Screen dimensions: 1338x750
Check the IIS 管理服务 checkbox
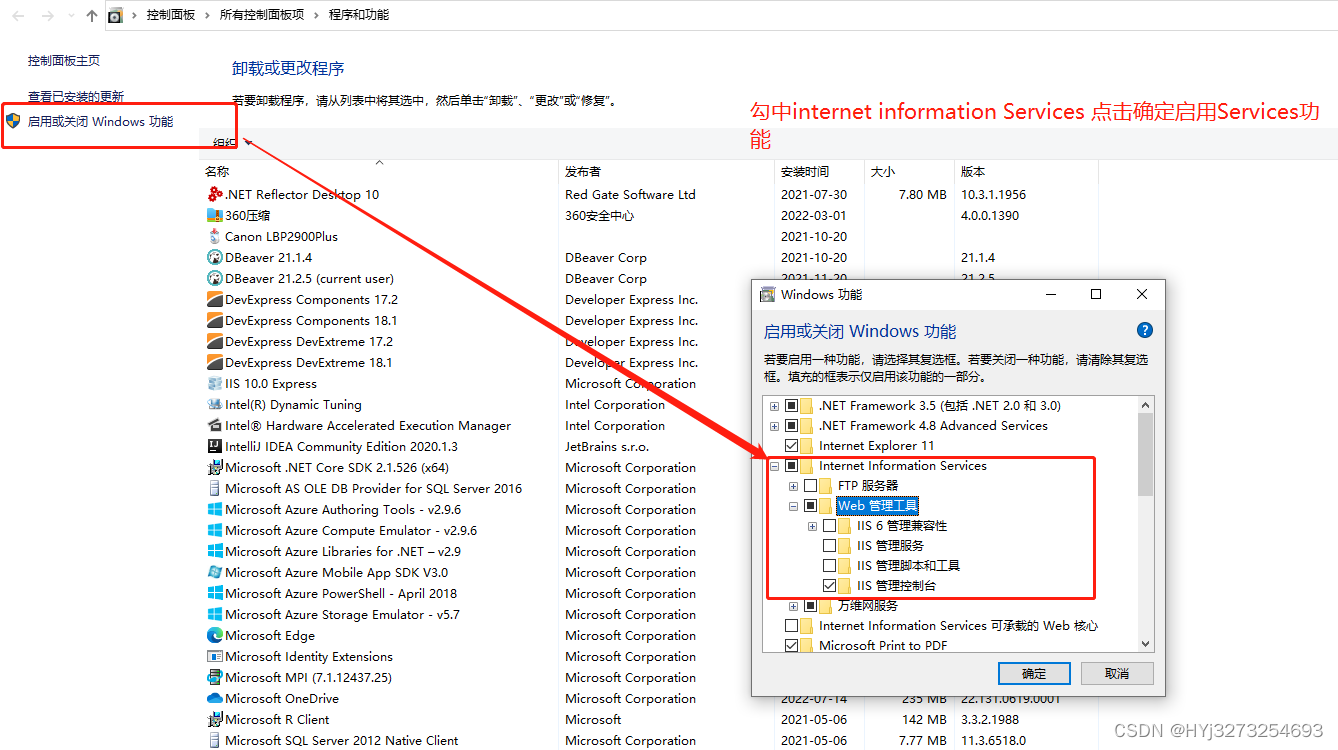[830, 546]
